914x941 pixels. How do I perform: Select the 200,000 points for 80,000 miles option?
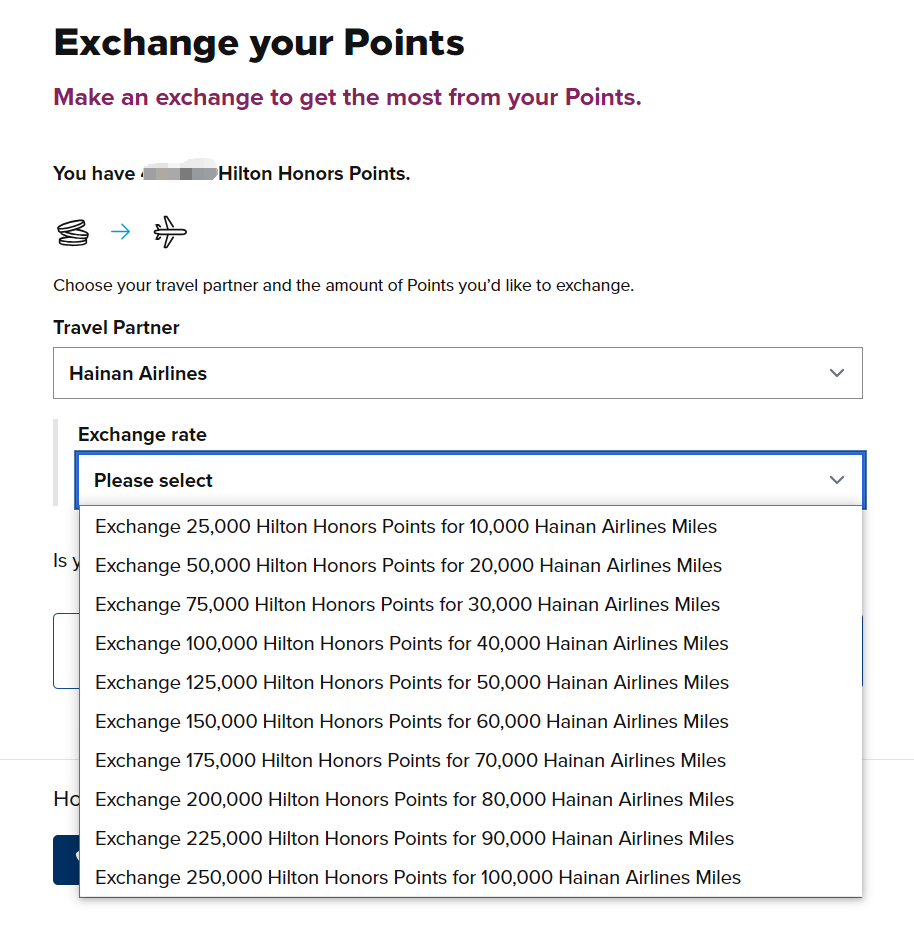pyautogui.click(x=471, y=799)
